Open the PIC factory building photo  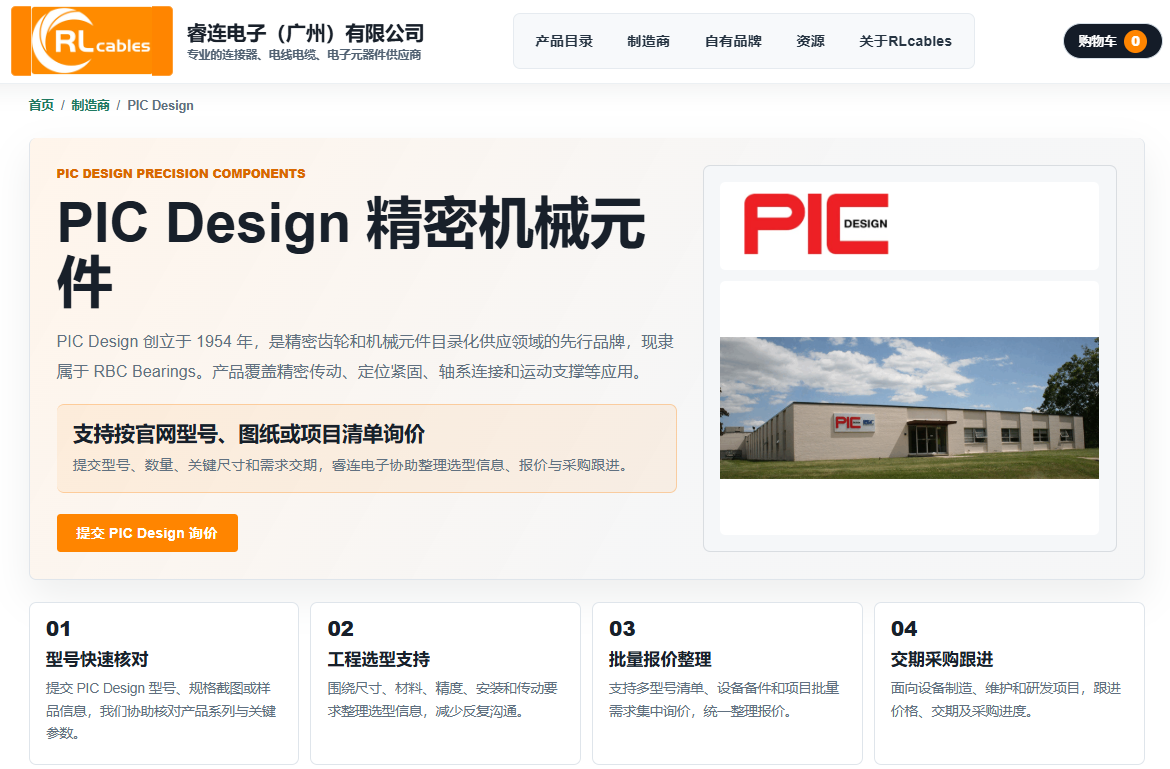pyautogui.click(x=909, y=408)
